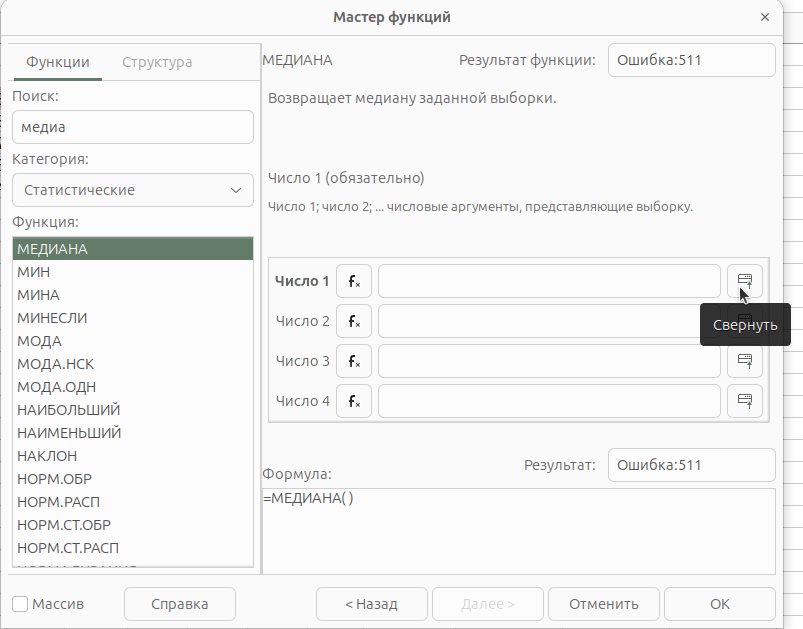Select МОДА.НСК in the function list
This screenshot has width=803, height=629.
pos(56,364)
